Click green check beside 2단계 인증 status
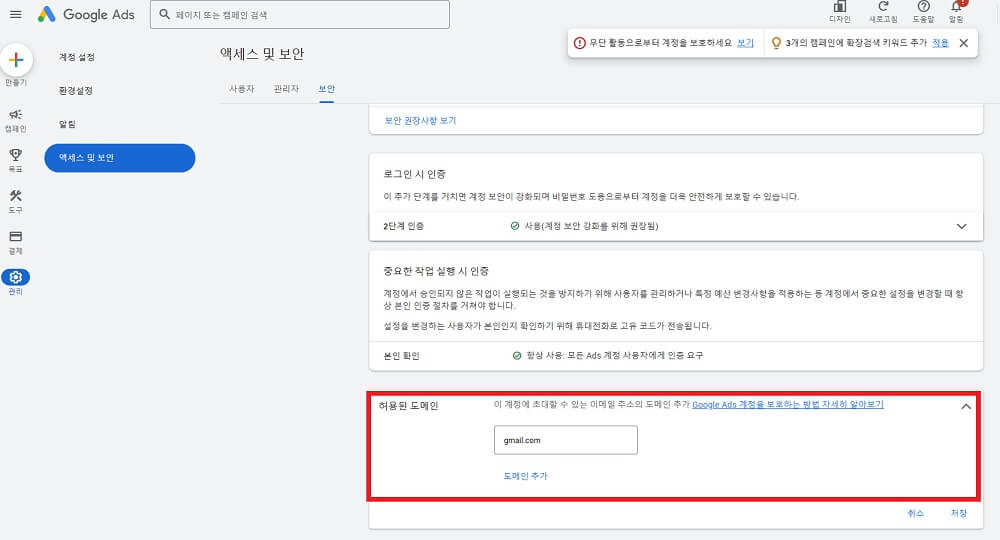Viewport: 1000px width, 540px height. point(515,226)
